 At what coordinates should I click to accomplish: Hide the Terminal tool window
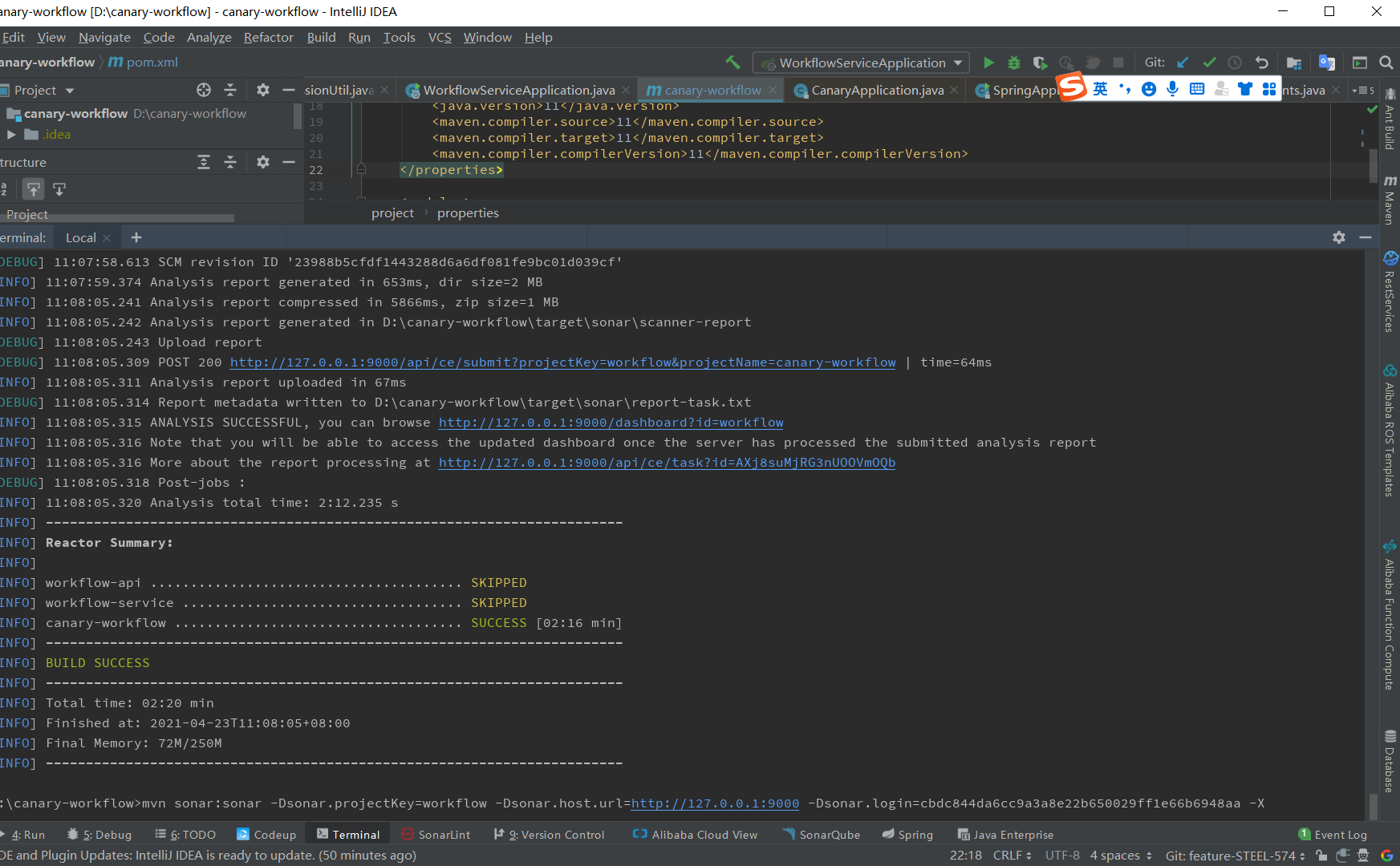coord(1366,237)
